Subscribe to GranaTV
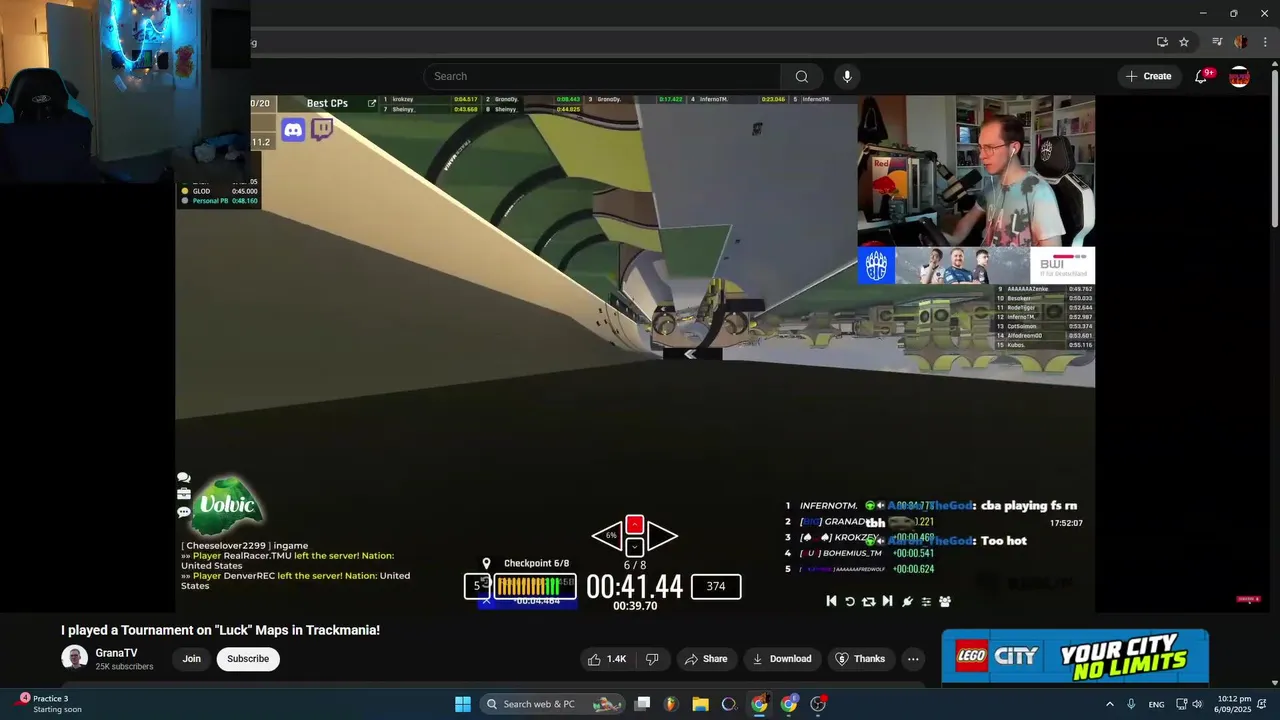The height and width of the screenshot is (720, 1280). 248,659
